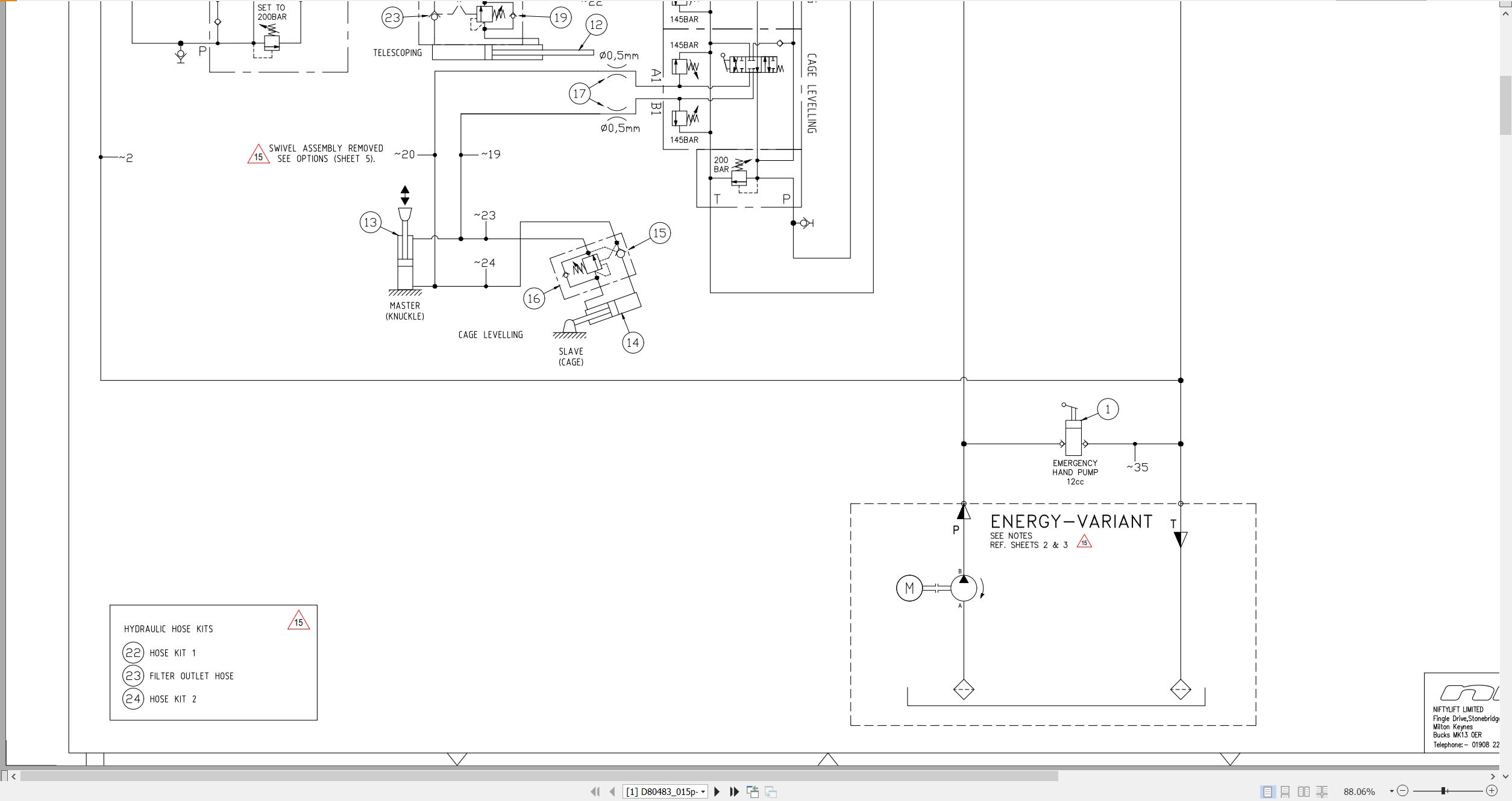
Task: Click balloon number 12
Action: pyautogui.click(x=596, y=25)
